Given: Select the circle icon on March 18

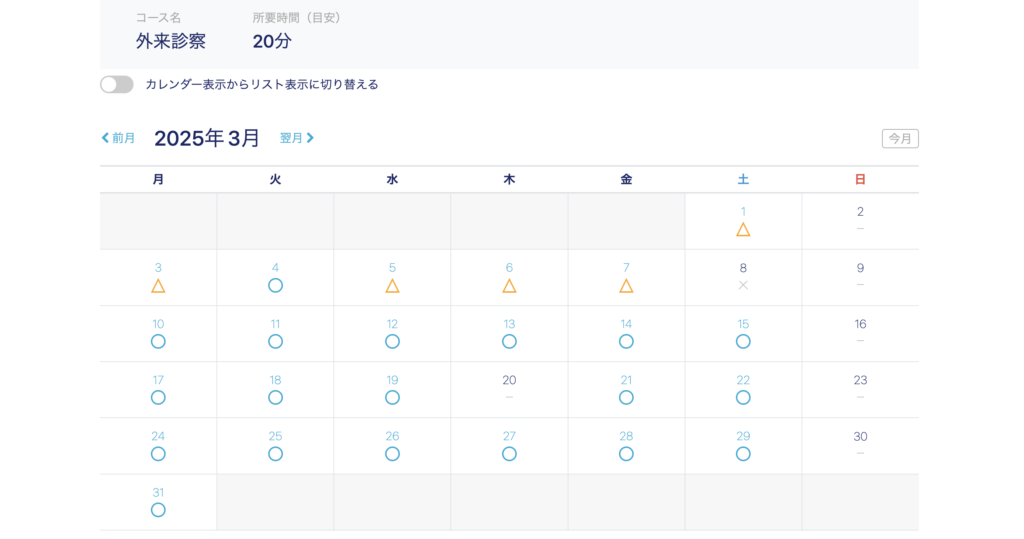Looking at the screenshot, I should [275, 398].
